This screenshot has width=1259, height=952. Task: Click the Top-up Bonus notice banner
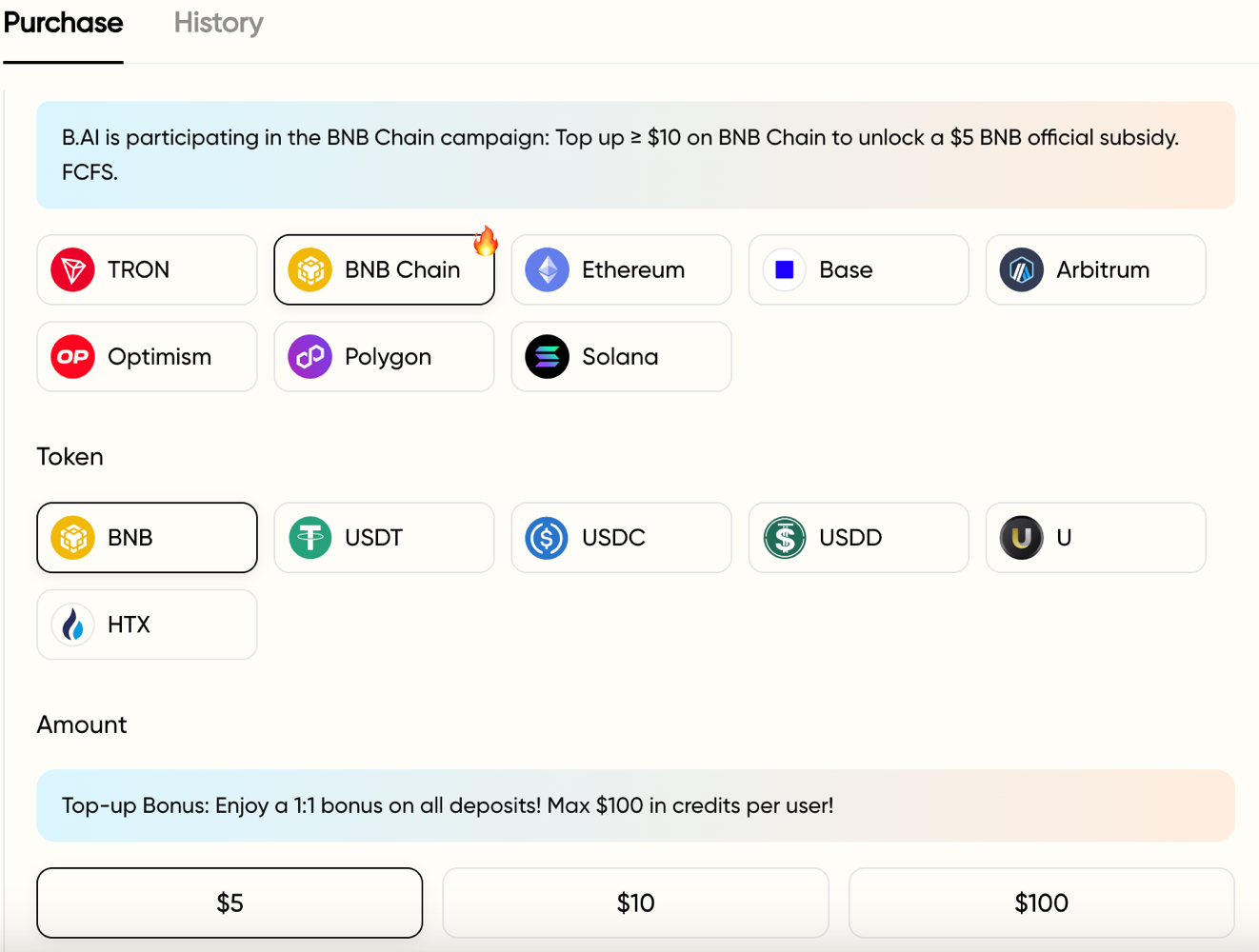click(x=635, y=805)
